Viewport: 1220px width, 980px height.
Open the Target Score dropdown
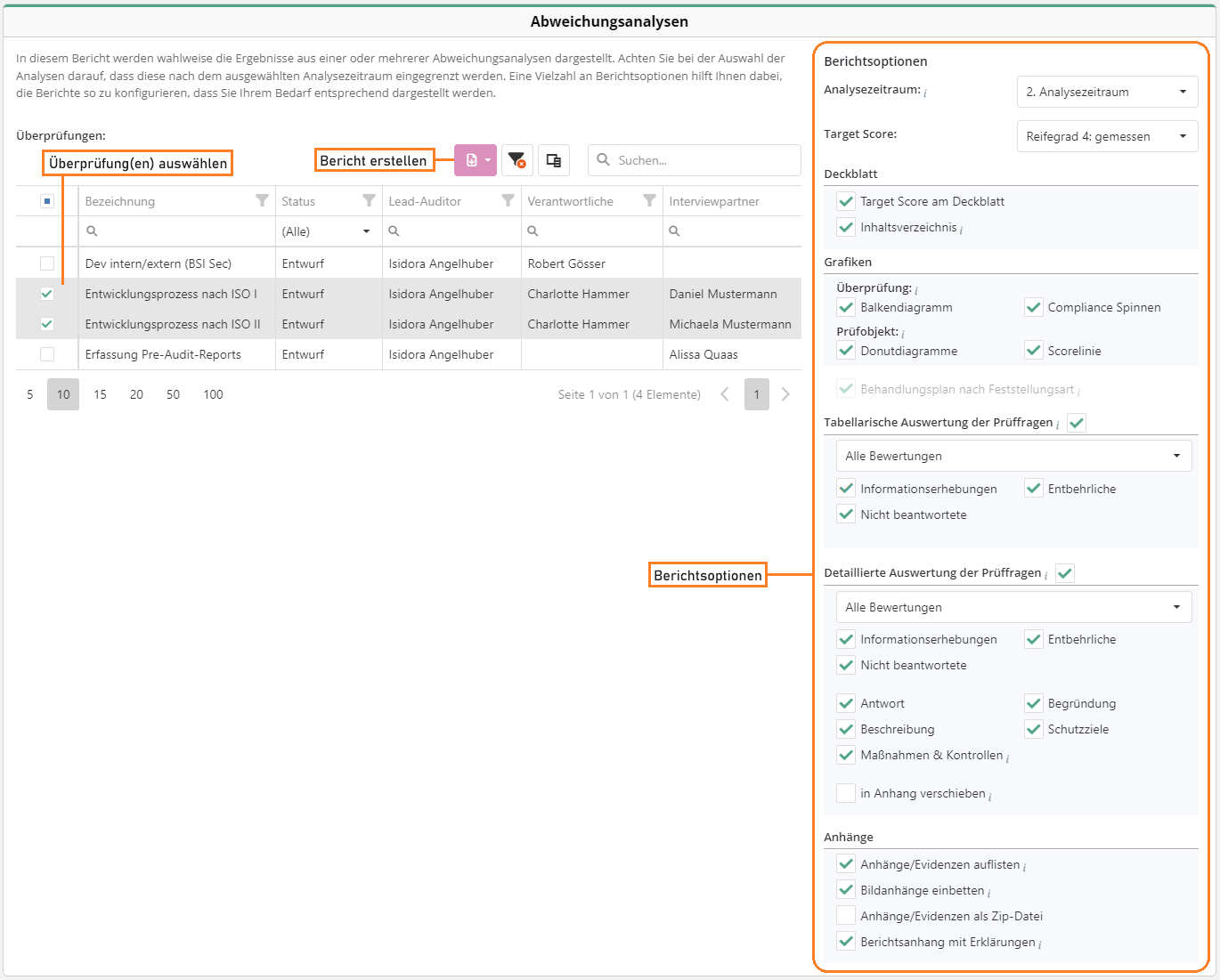[x=1107, y=136]
